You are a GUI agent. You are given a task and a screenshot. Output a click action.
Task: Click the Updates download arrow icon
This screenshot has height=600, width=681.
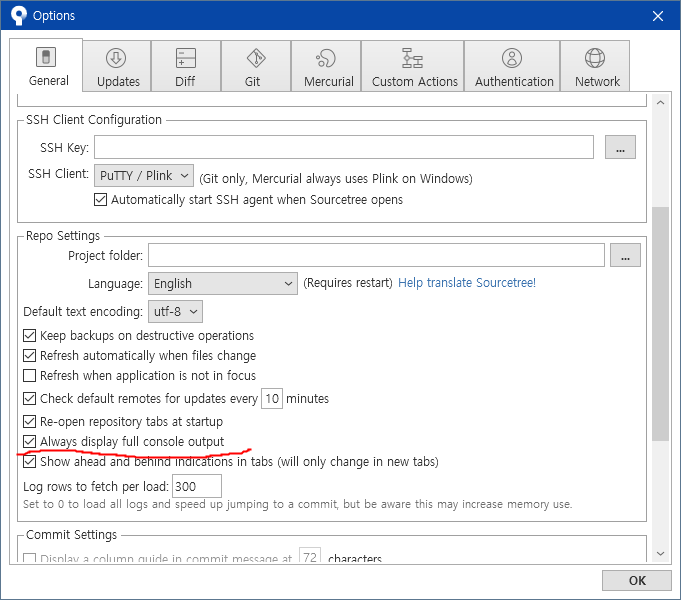[116, 58]
